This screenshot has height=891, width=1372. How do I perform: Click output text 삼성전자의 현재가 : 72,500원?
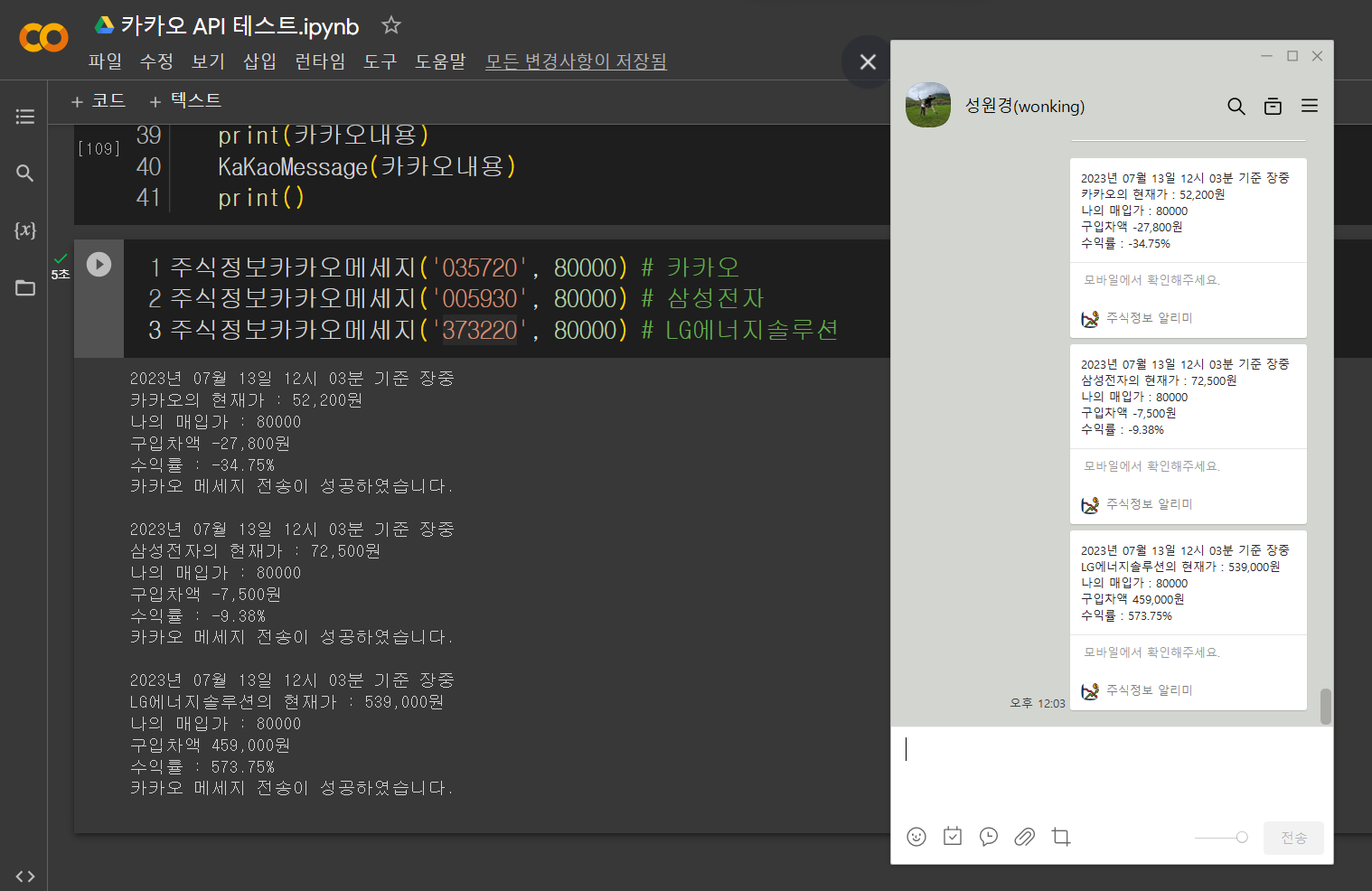(x=255, y=550)
